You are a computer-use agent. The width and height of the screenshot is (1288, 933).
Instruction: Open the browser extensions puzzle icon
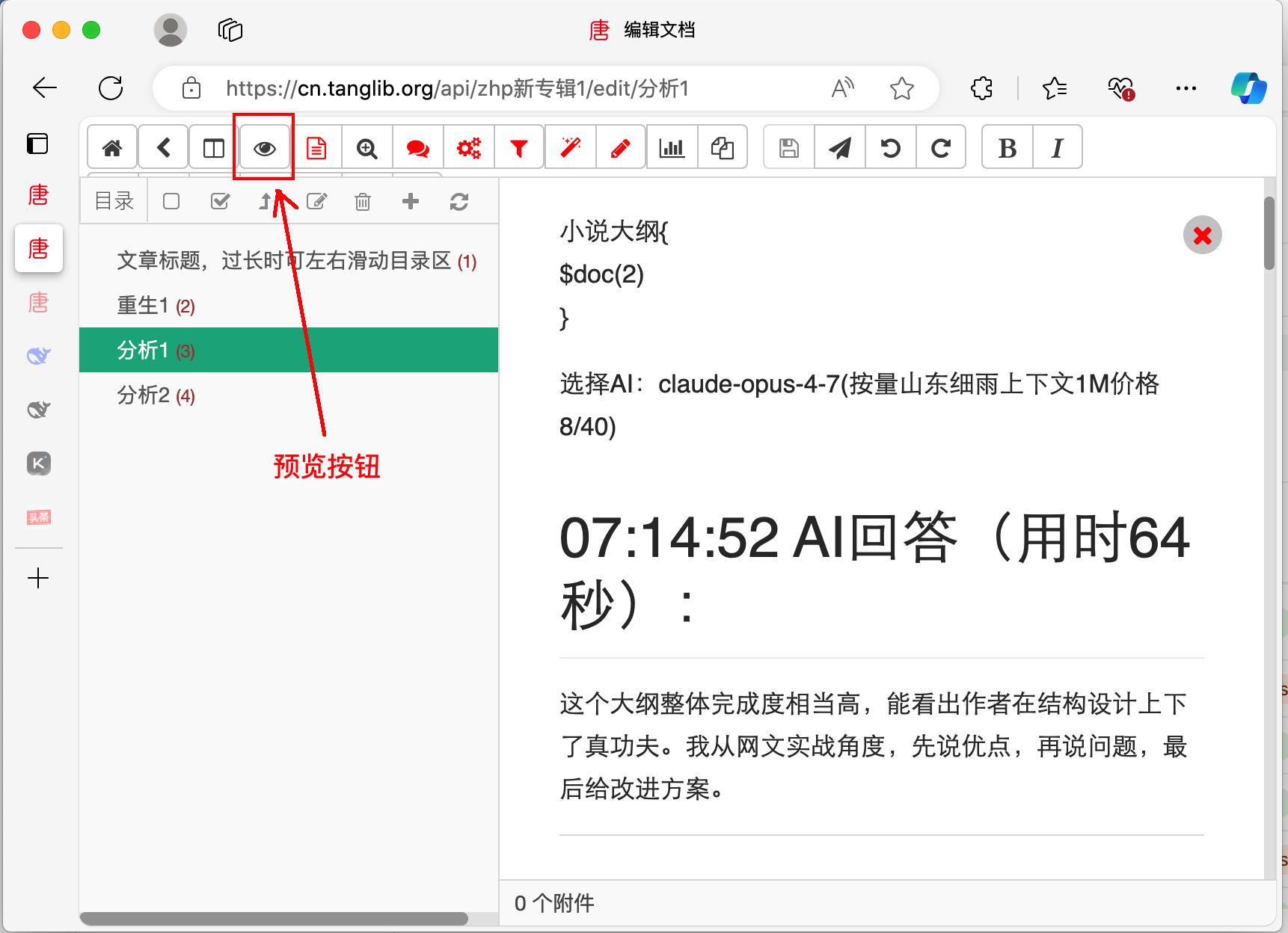point(982,88)
